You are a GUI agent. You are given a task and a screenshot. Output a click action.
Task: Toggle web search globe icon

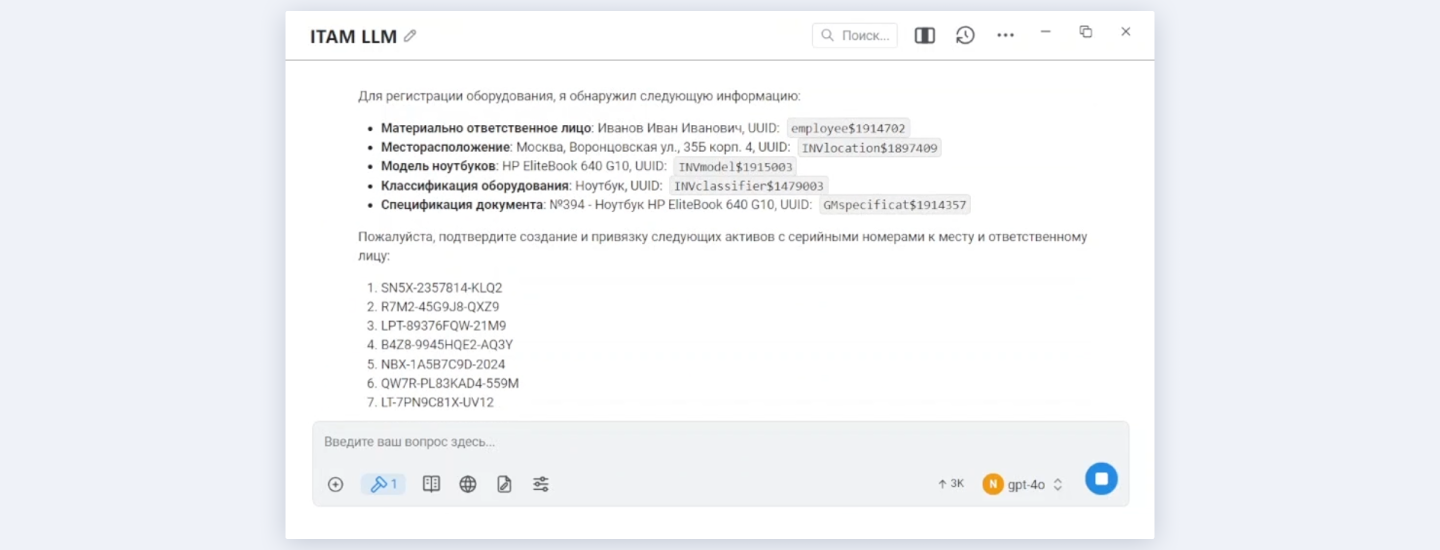468,485
